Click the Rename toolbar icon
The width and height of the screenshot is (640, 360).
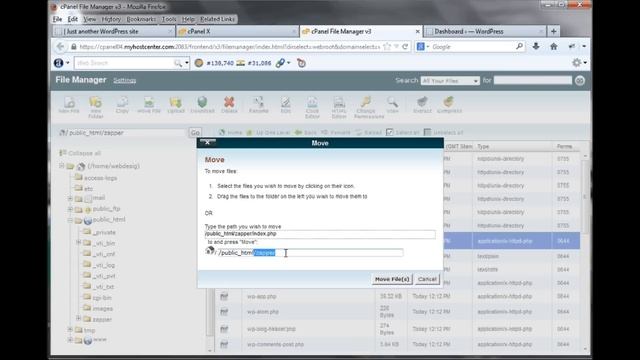[x=258, y=105]
